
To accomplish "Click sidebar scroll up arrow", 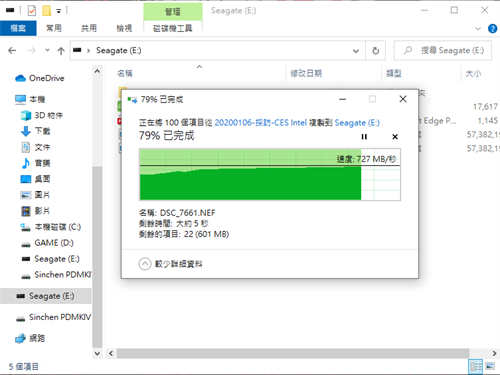I will (x=97, y=71).
